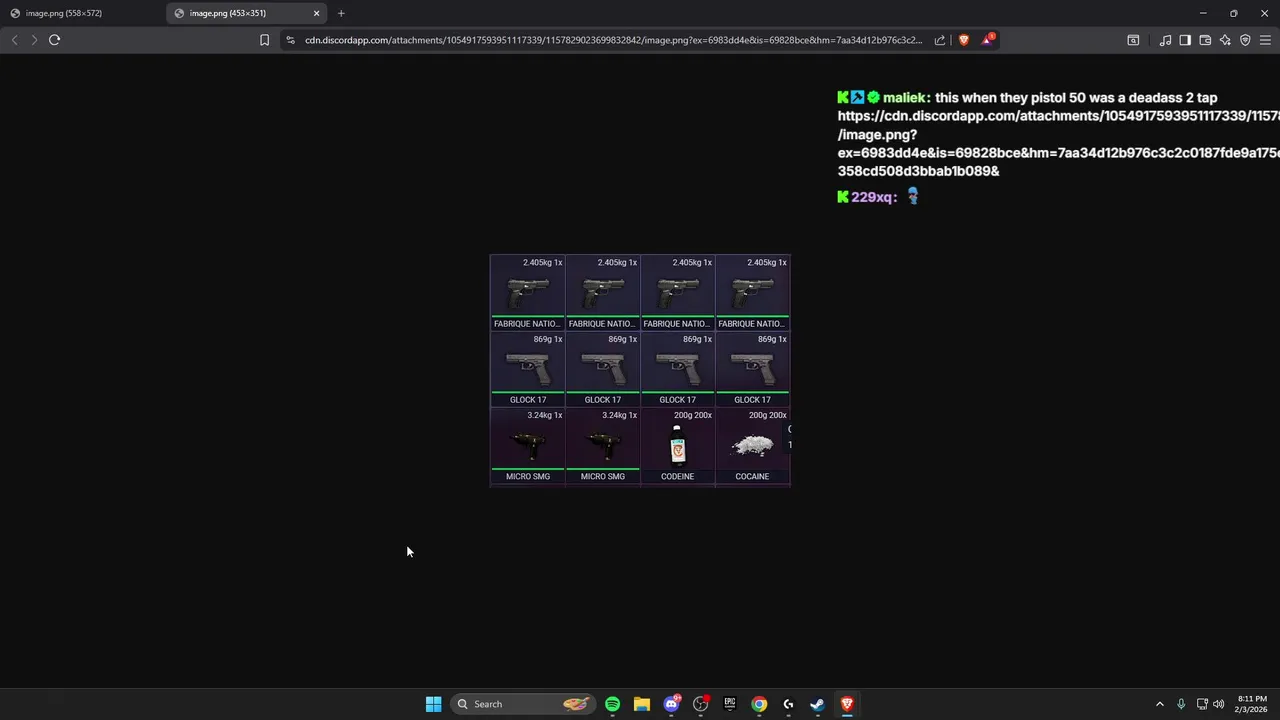The image size is (1280, 720).
Task: Show hidden system tray icons
Action: point(1160,704)
